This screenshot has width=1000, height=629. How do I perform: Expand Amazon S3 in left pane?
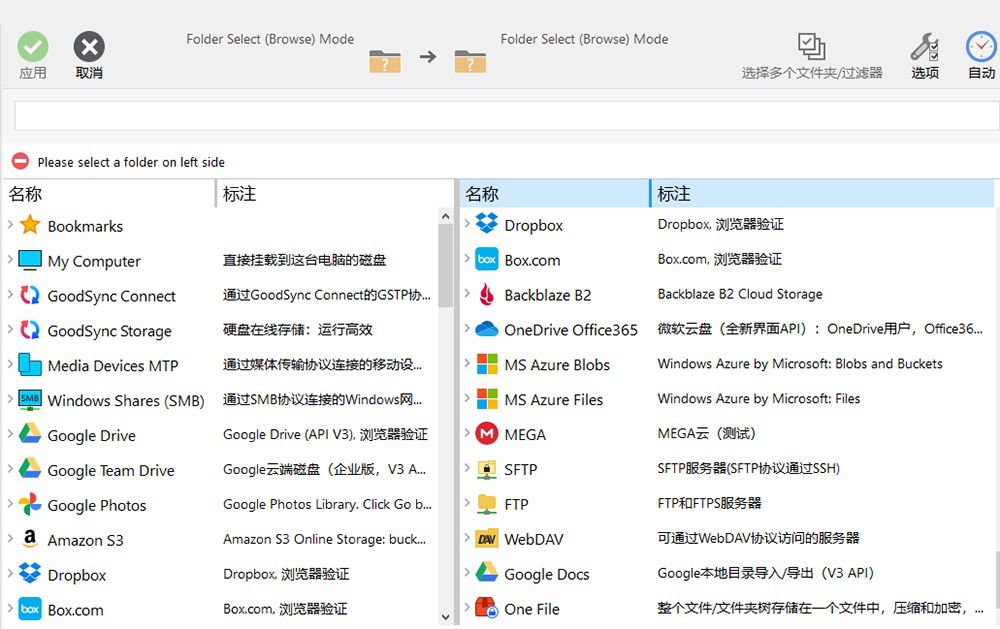pos(10,538)
